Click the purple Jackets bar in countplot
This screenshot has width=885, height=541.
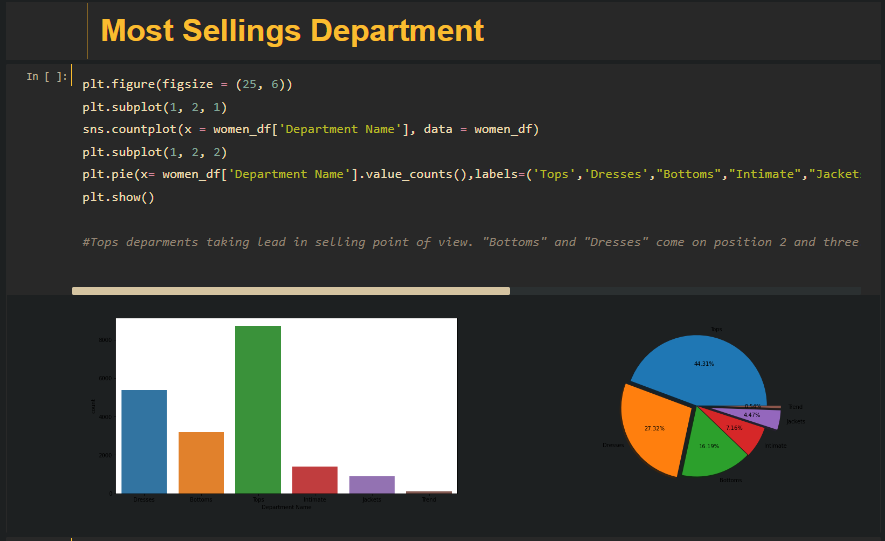coord(371,485)
